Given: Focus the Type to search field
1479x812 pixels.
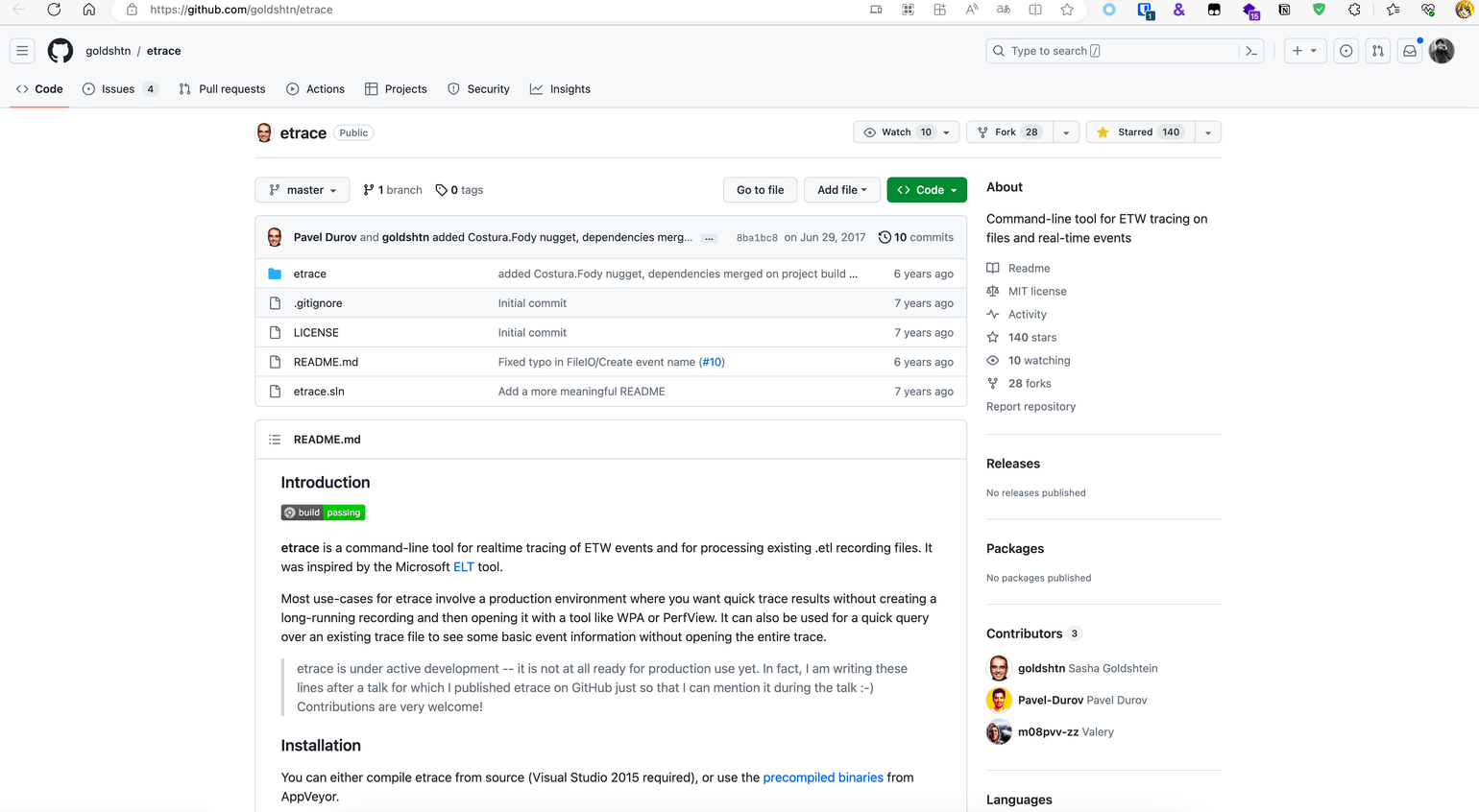Looking at the screenshot, I should (1114, 51).
